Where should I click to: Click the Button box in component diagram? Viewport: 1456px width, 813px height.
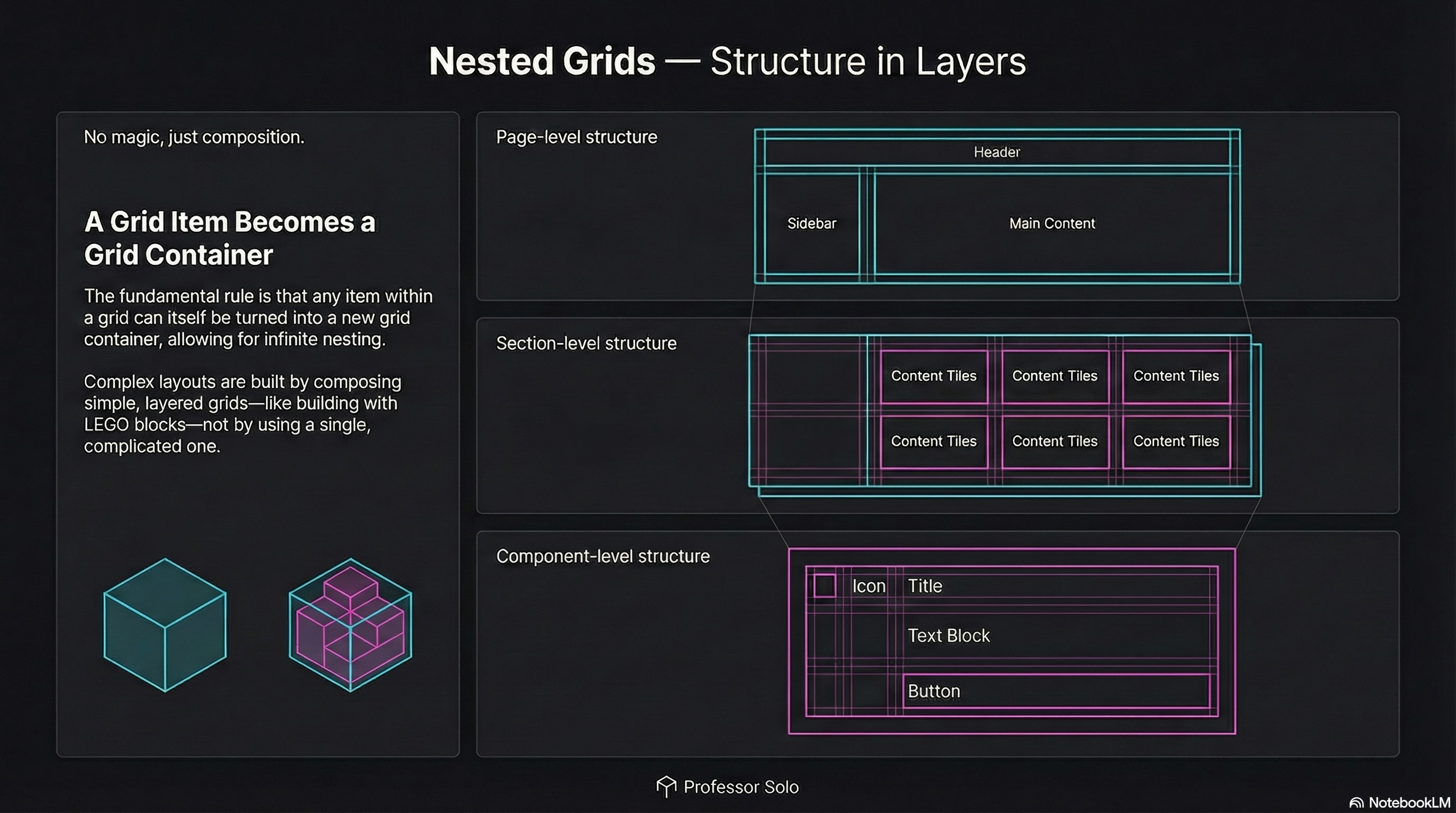coord(1055,691)
